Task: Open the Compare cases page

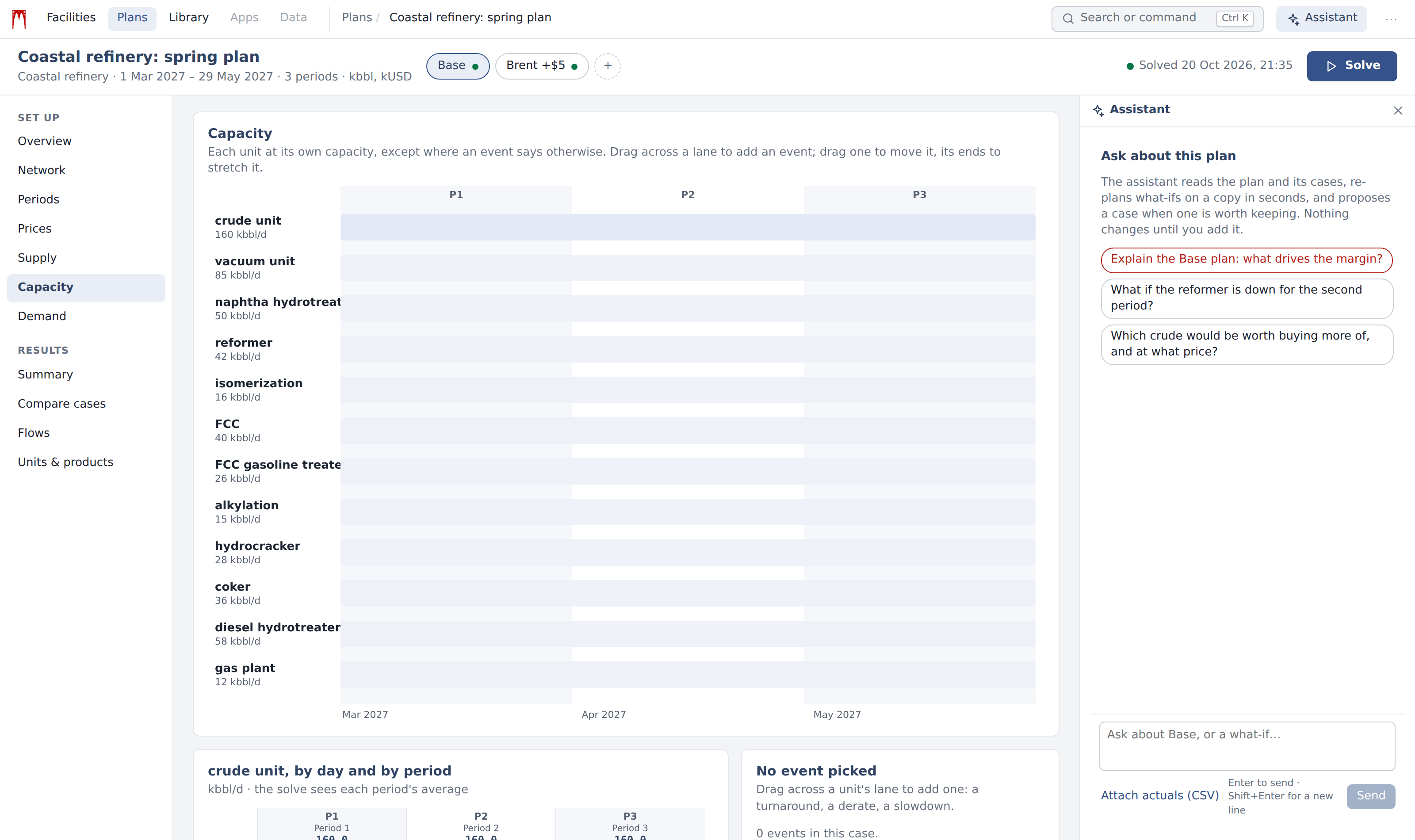Action: click(86, 404)
